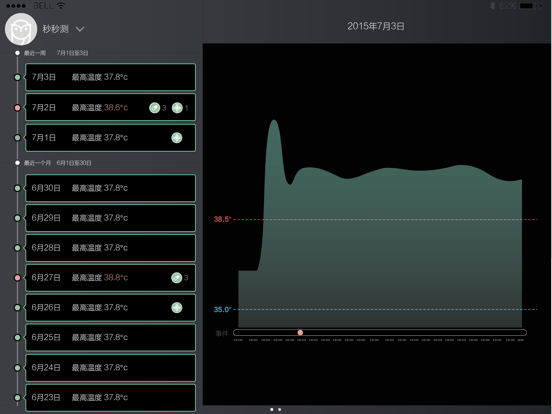Tap the medication pill icon on 7月2日
Image resolution: width=552 pixels, height=414 pixels.
(155, 108)
